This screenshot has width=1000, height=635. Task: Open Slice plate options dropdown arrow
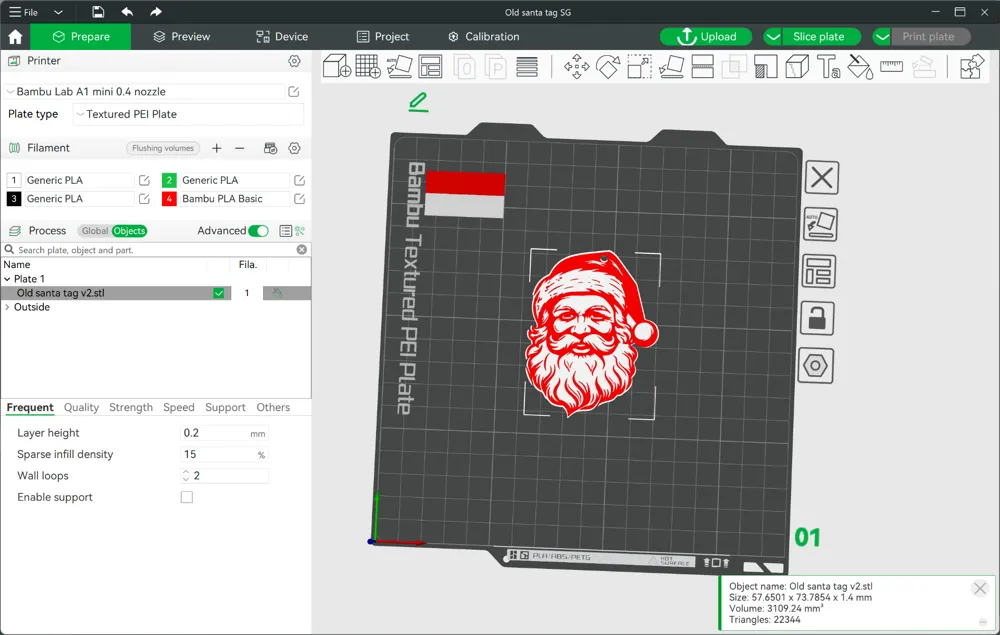click(773, 37)
